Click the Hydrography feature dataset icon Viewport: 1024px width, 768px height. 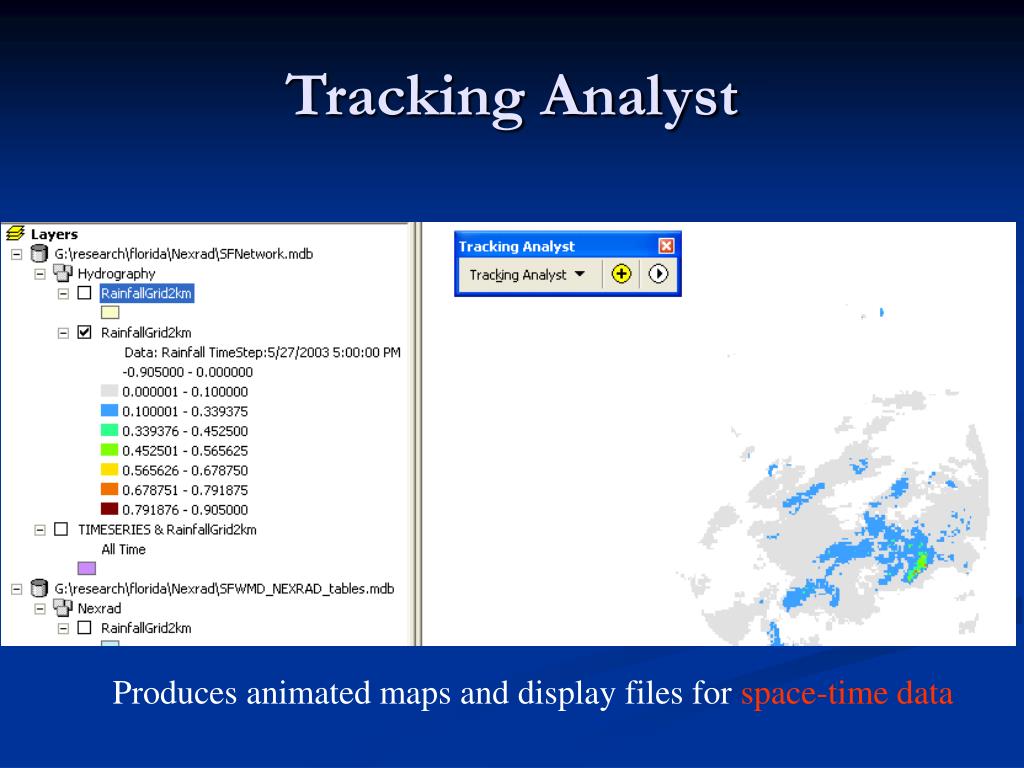tap(63, 273)
